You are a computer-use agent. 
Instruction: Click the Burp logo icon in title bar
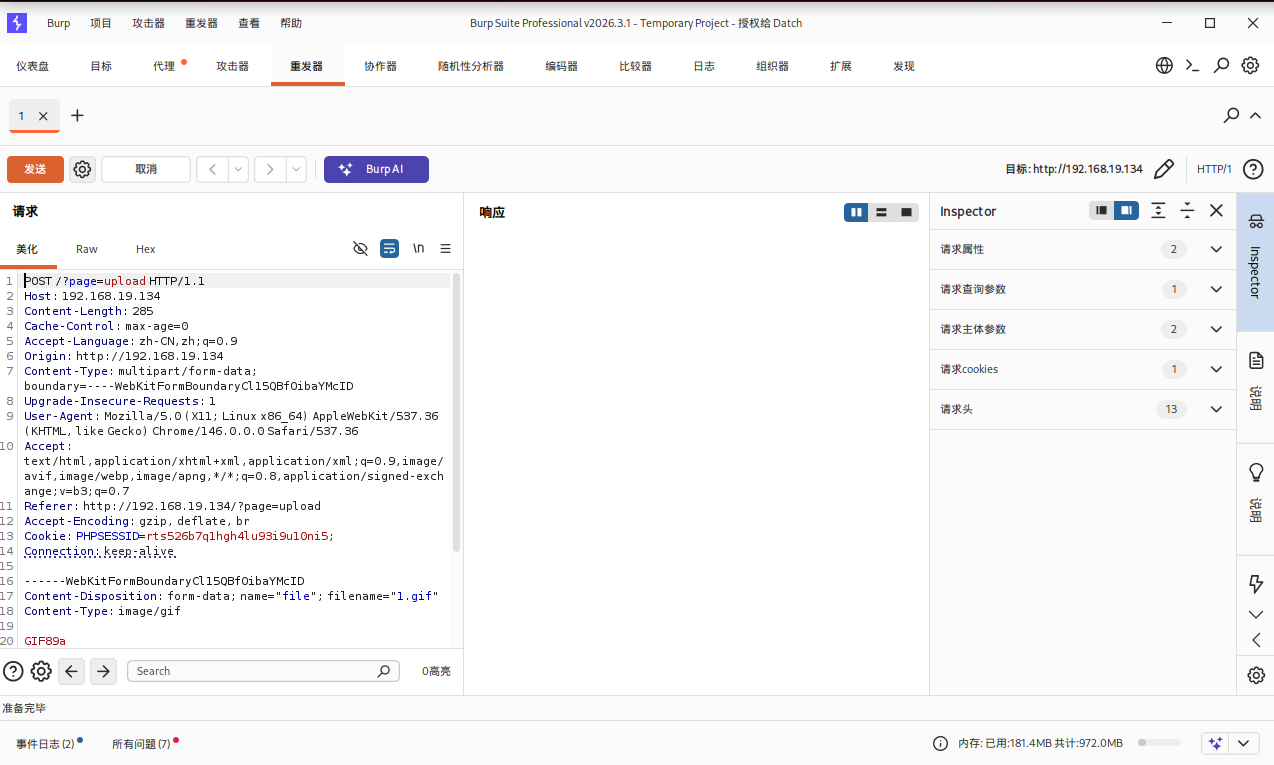pos(17,23)
